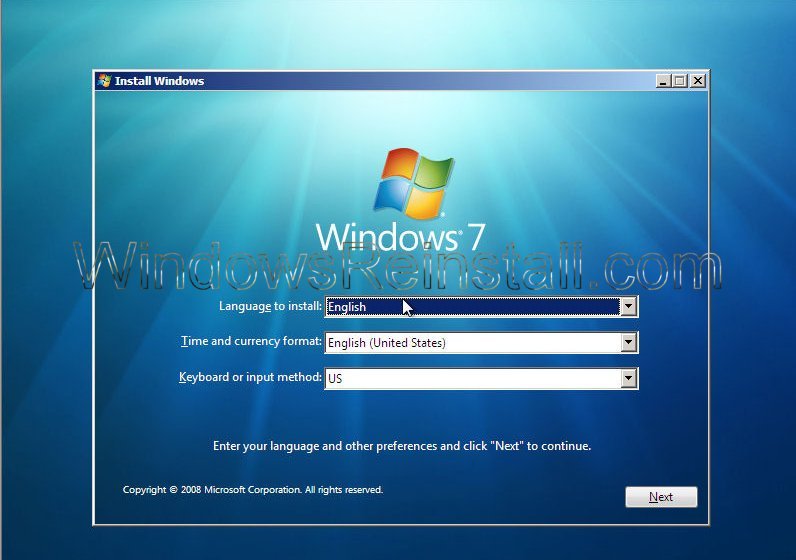Click the "Enter your language" instruction text
The height and width of the screenshot is (560, 796).
(x=402, y=446)
